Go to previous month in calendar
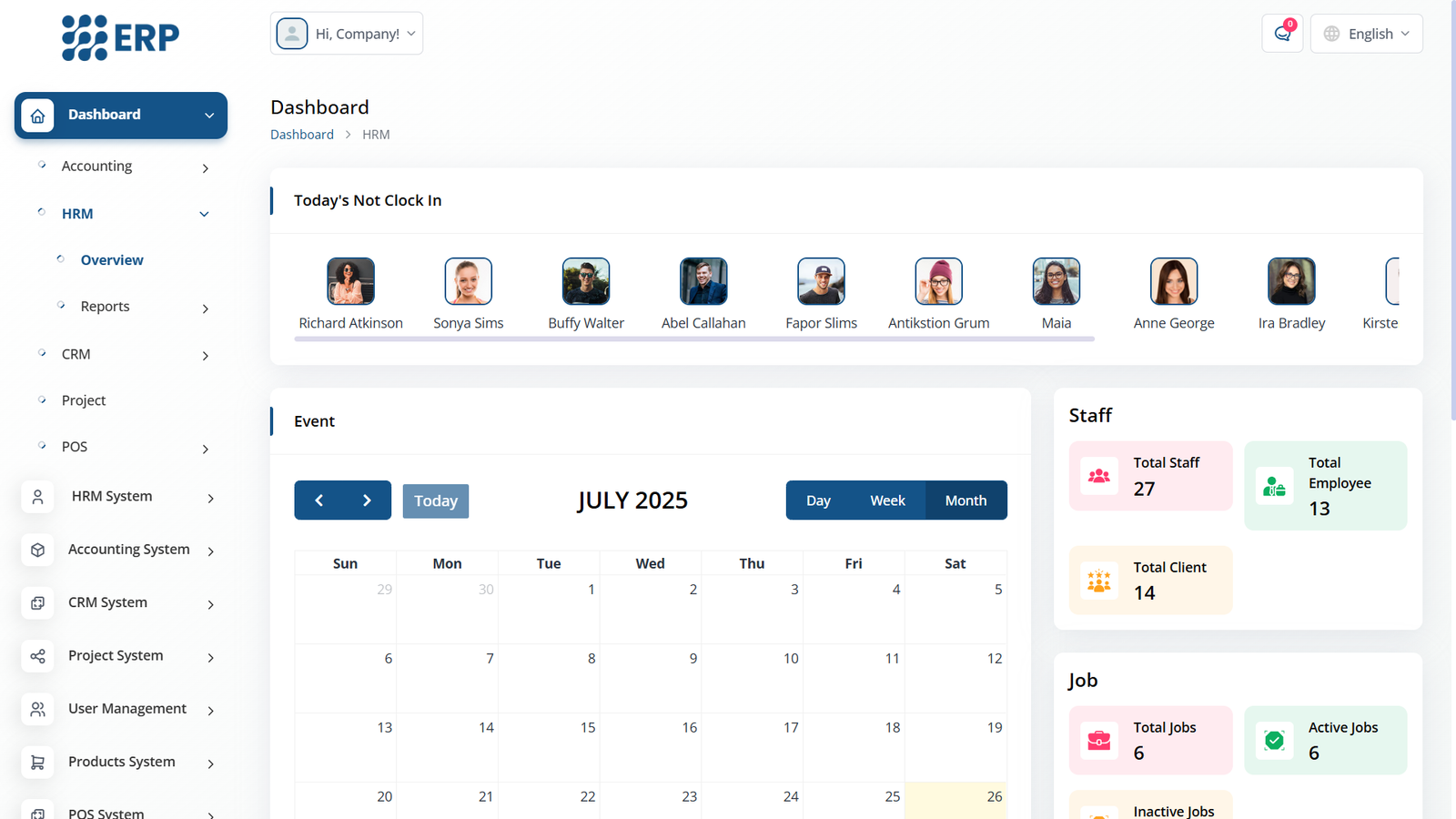 [x=318, y=500]
